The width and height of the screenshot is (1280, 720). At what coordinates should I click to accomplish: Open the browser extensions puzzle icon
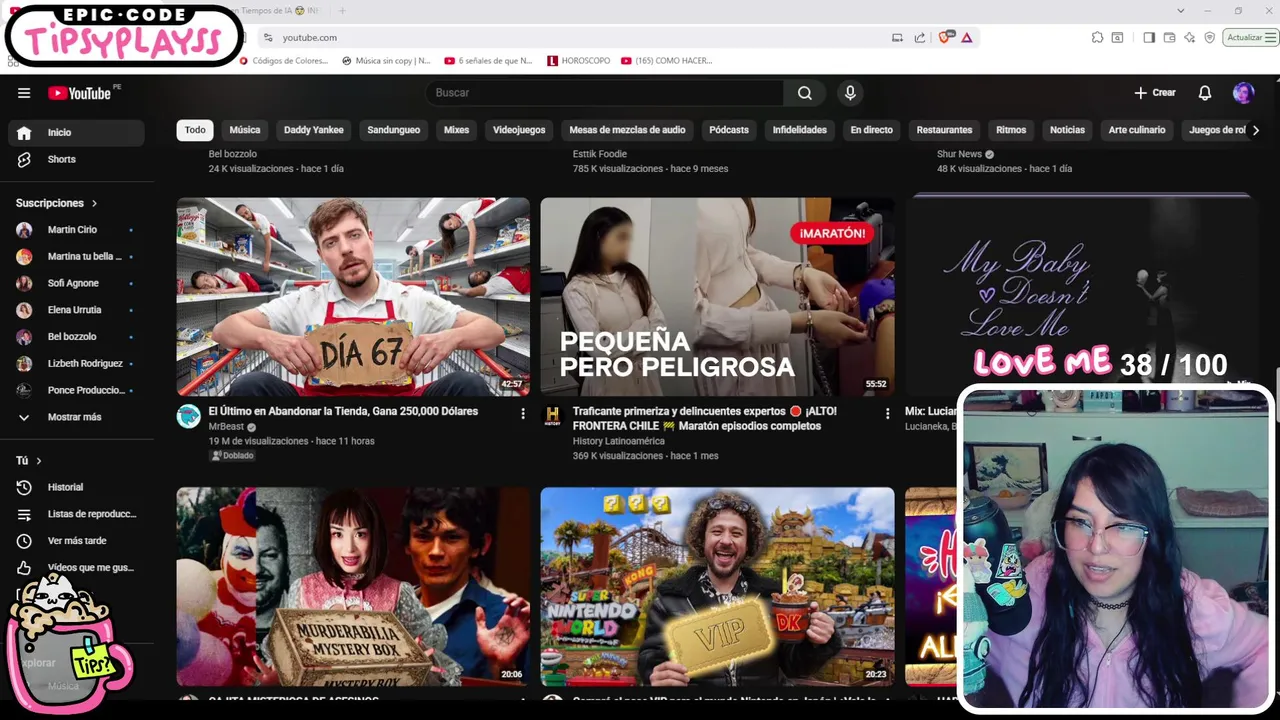coord(1097,37)
